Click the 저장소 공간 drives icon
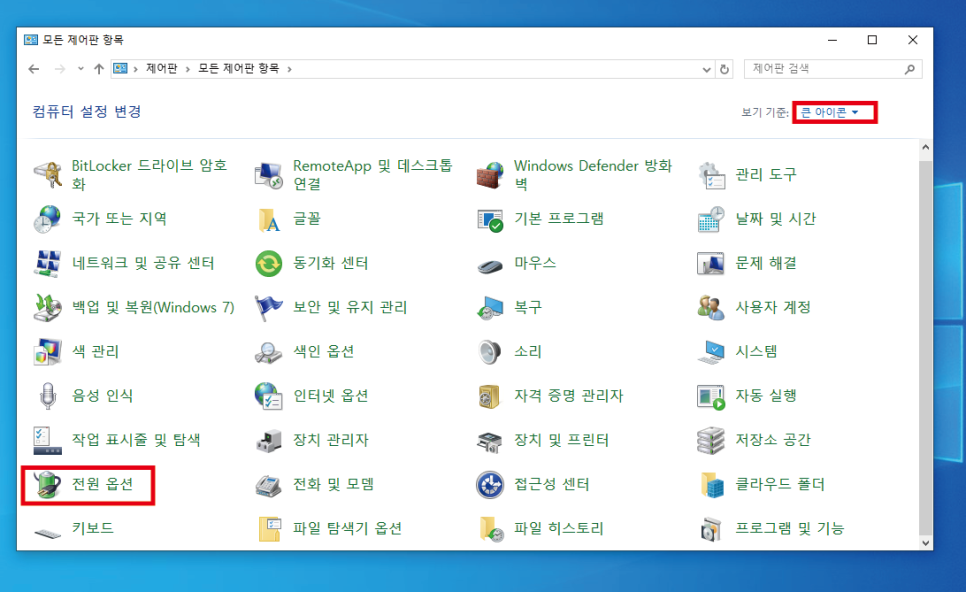The image size is (966, 592). tap(711, 440)
